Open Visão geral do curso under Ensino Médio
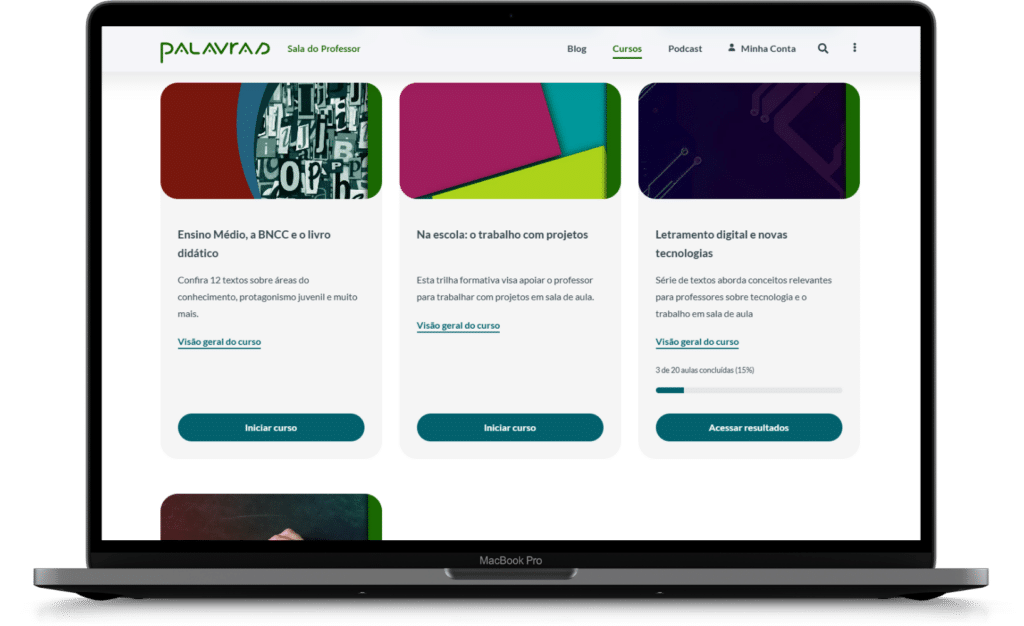1024x626 pixels. [219, 343]
